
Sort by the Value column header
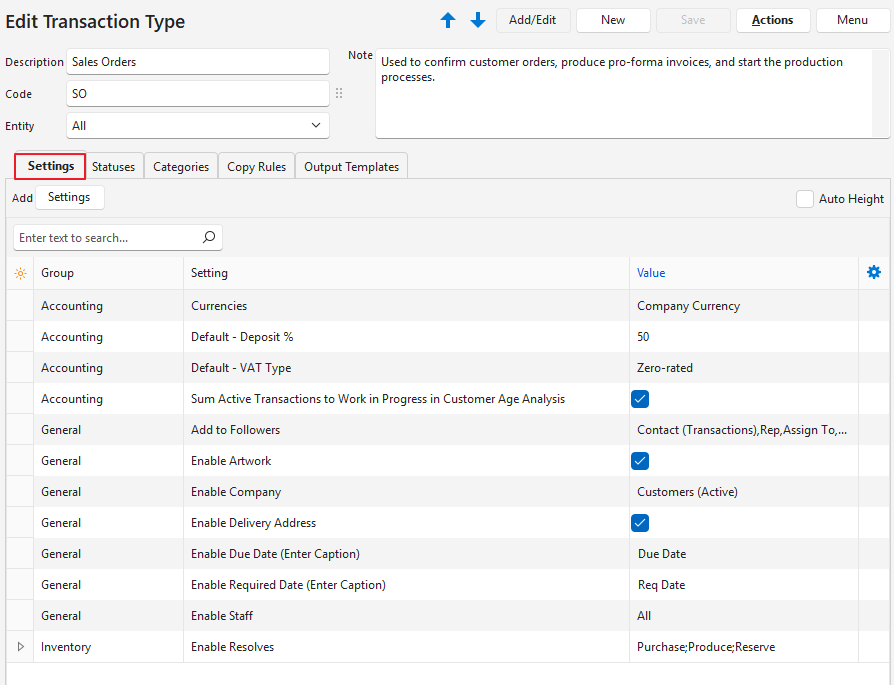651,273
